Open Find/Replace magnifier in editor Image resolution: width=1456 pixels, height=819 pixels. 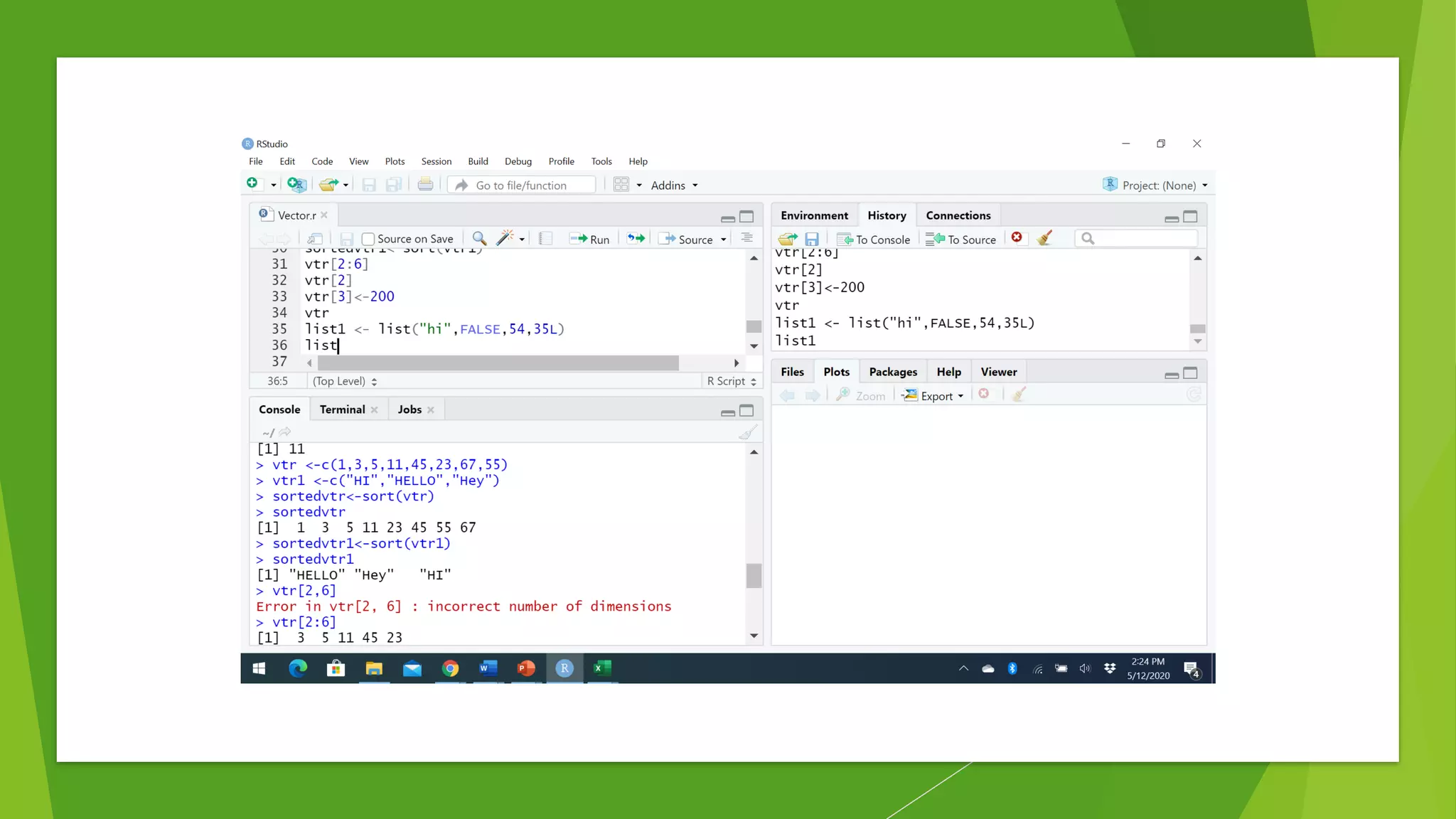tap(480, 238)
